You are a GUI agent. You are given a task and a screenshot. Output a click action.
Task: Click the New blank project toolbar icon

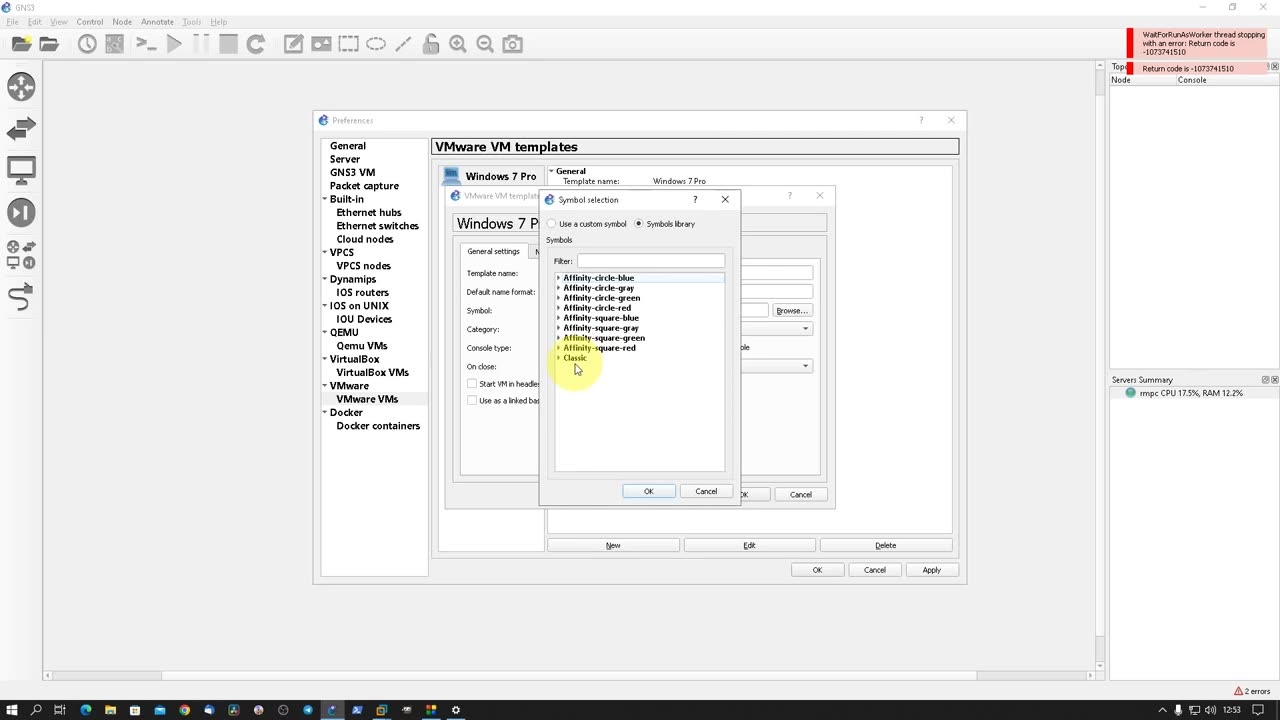21,44
